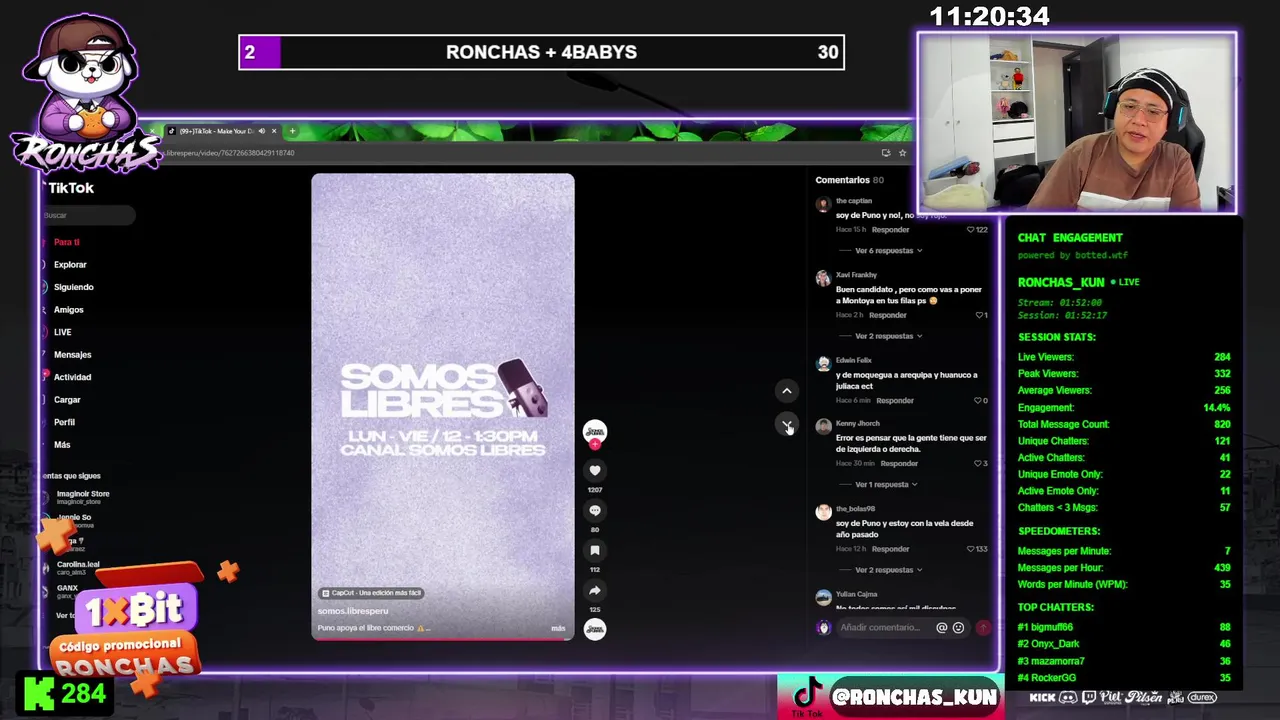Send the comment with the red arrow button
Image resolution: width=1280 pixels, height=720 pixels.
click(983, 628)
